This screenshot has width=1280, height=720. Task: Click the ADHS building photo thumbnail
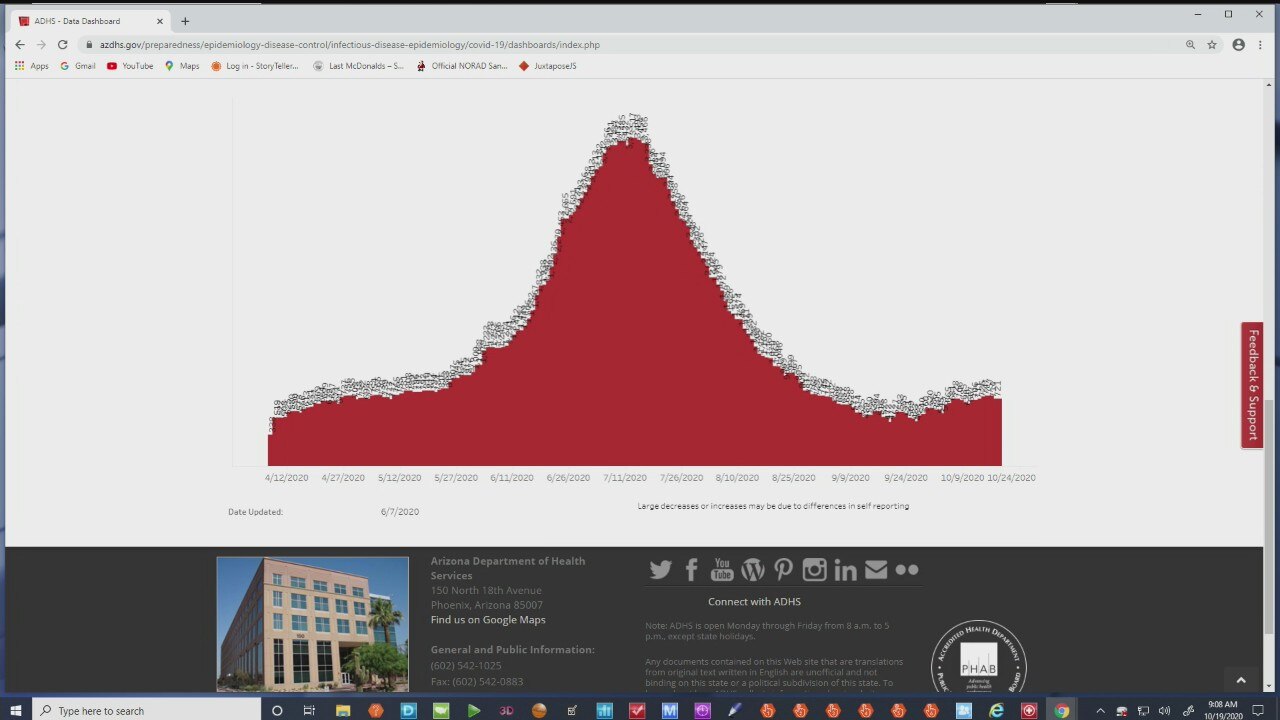[x=312, y=624]
